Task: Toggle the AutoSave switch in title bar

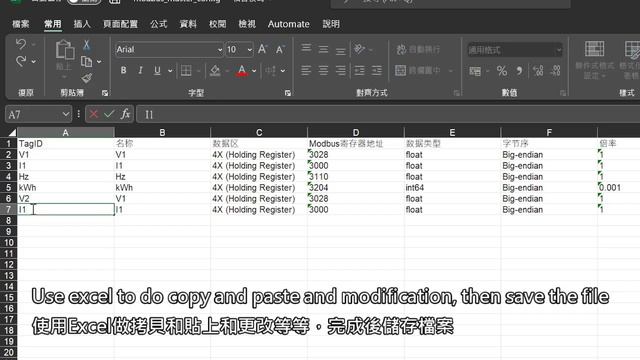Action: (84, 2)
